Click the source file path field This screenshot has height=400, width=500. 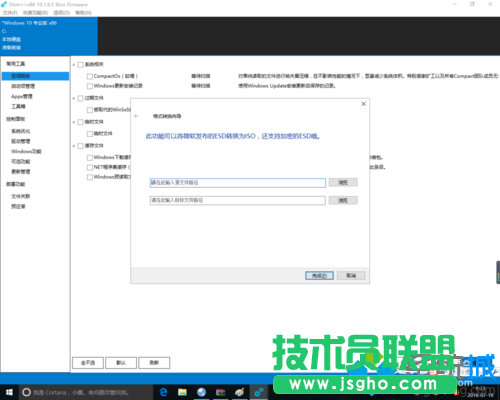[x=238, y=183]
